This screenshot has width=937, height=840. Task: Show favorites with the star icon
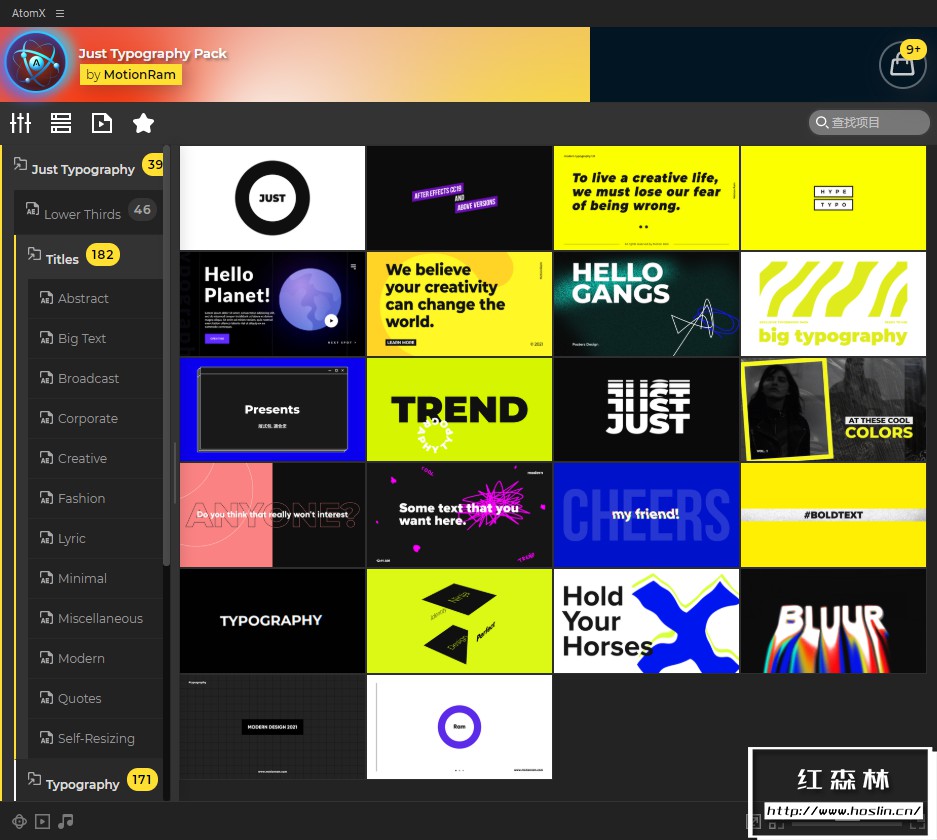[143, 123]
